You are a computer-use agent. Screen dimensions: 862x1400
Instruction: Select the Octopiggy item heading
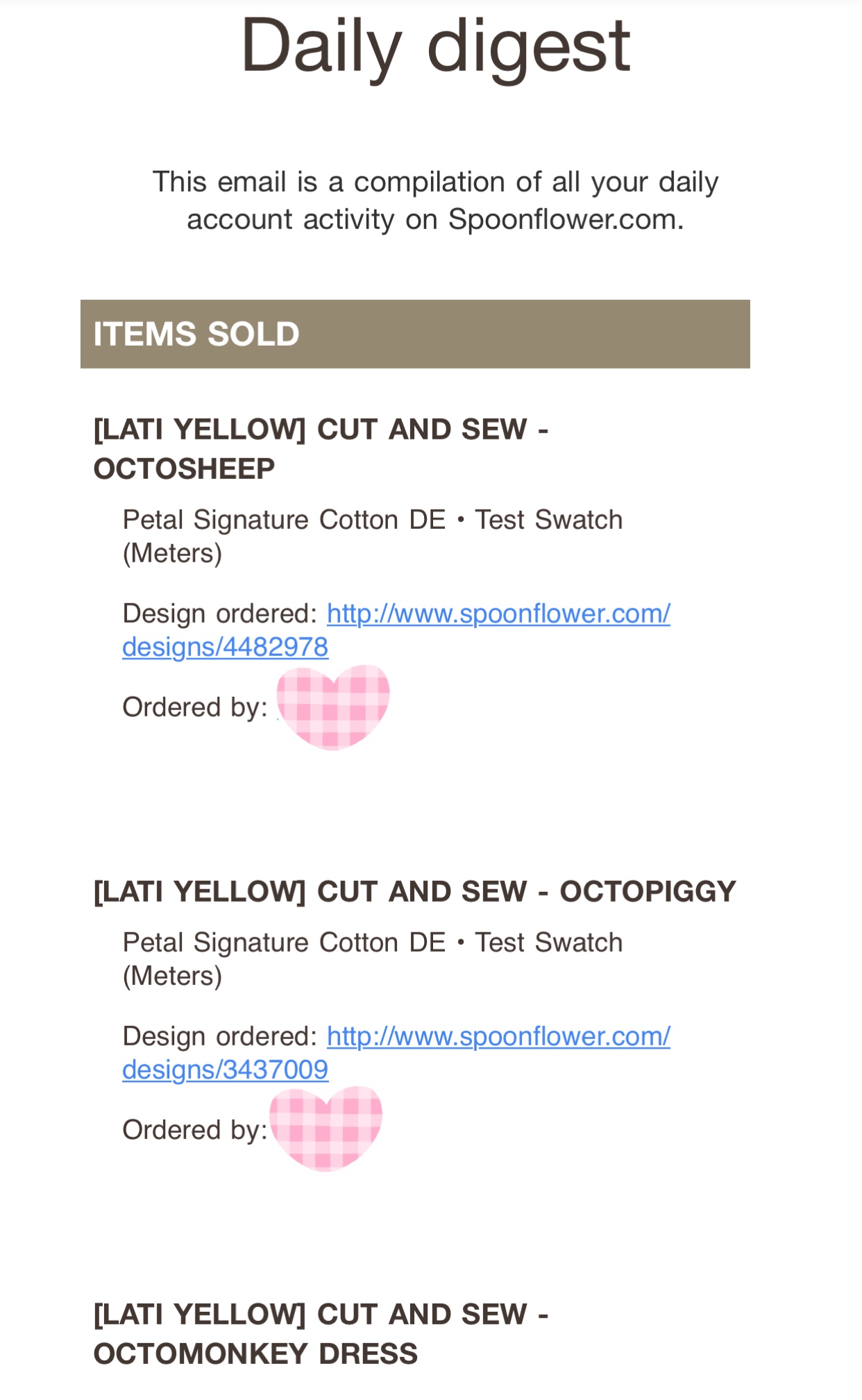click(x=415, y=892)
